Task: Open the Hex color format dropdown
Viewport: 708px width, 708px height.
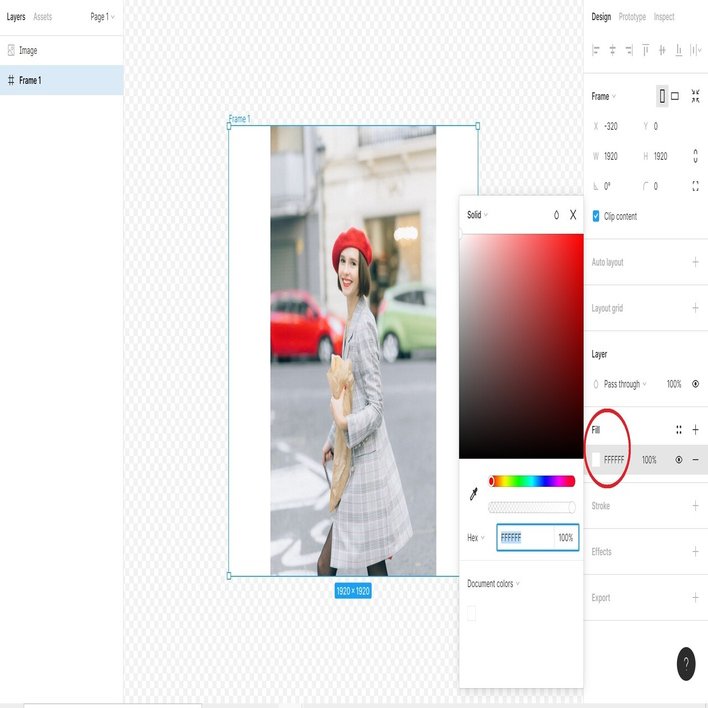Action: pyautogui.click(x=475, y=538)
